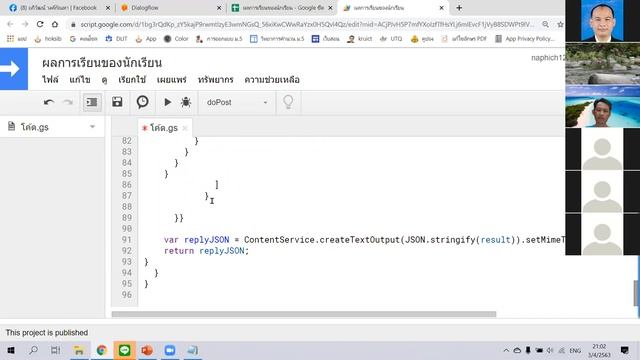
Task: Close the โค้ด.gs editor tab
Action: [185, 128]
